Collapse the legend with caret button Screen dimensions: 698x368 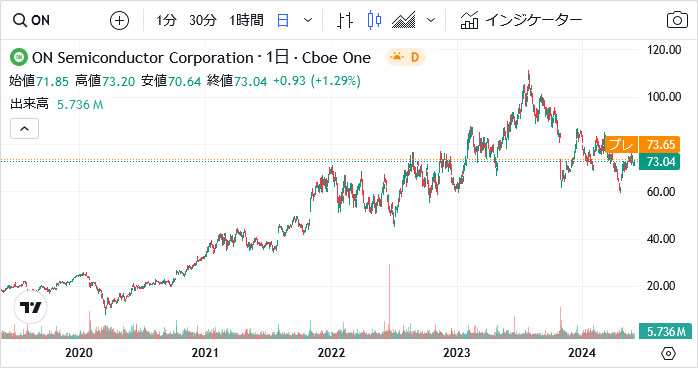24,129
